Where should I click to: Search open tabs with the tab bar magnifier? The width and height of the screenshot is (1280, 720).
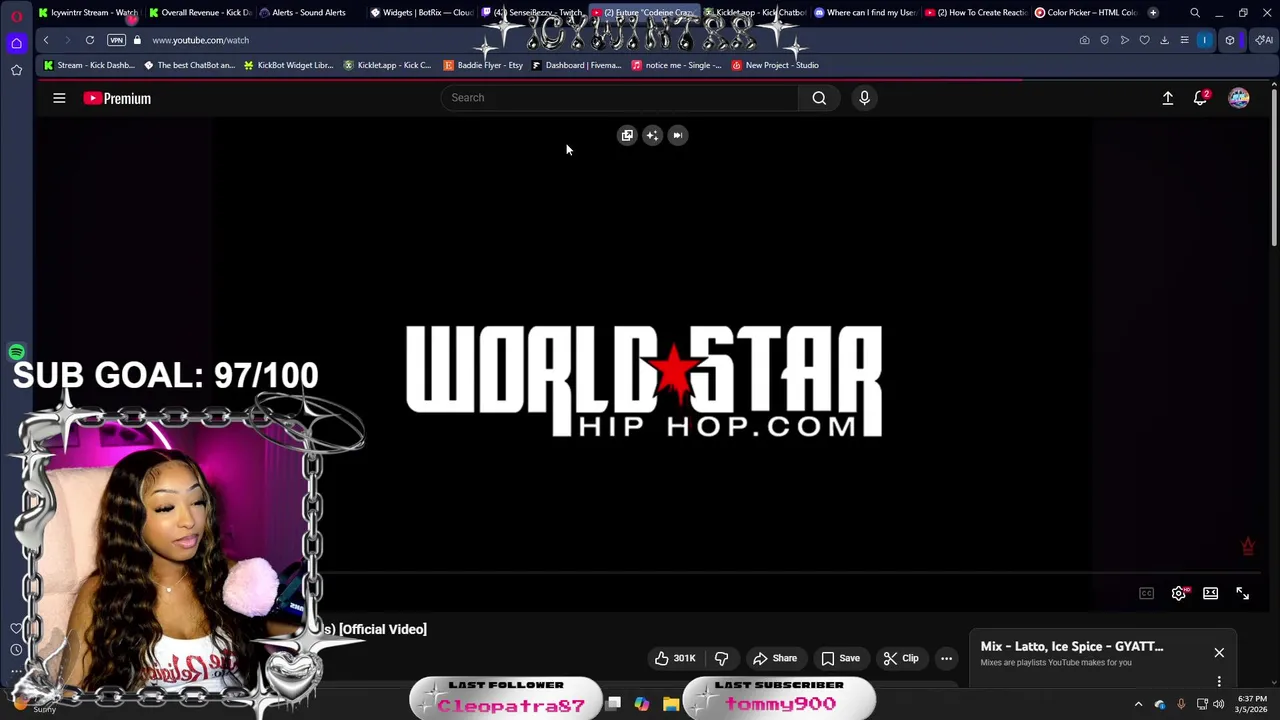tap(1195, 12)
